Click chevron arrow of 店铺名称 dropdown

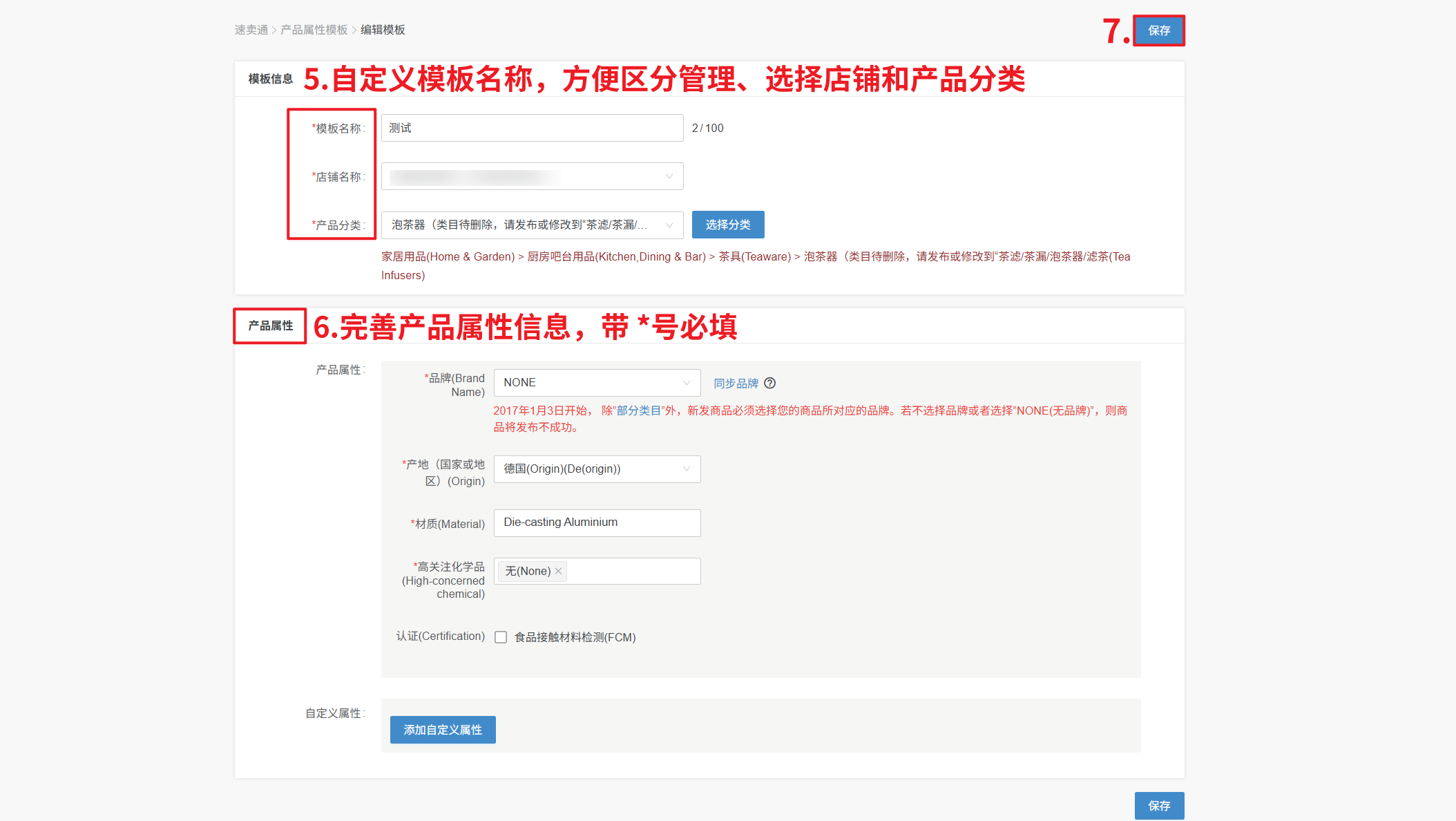669,176
